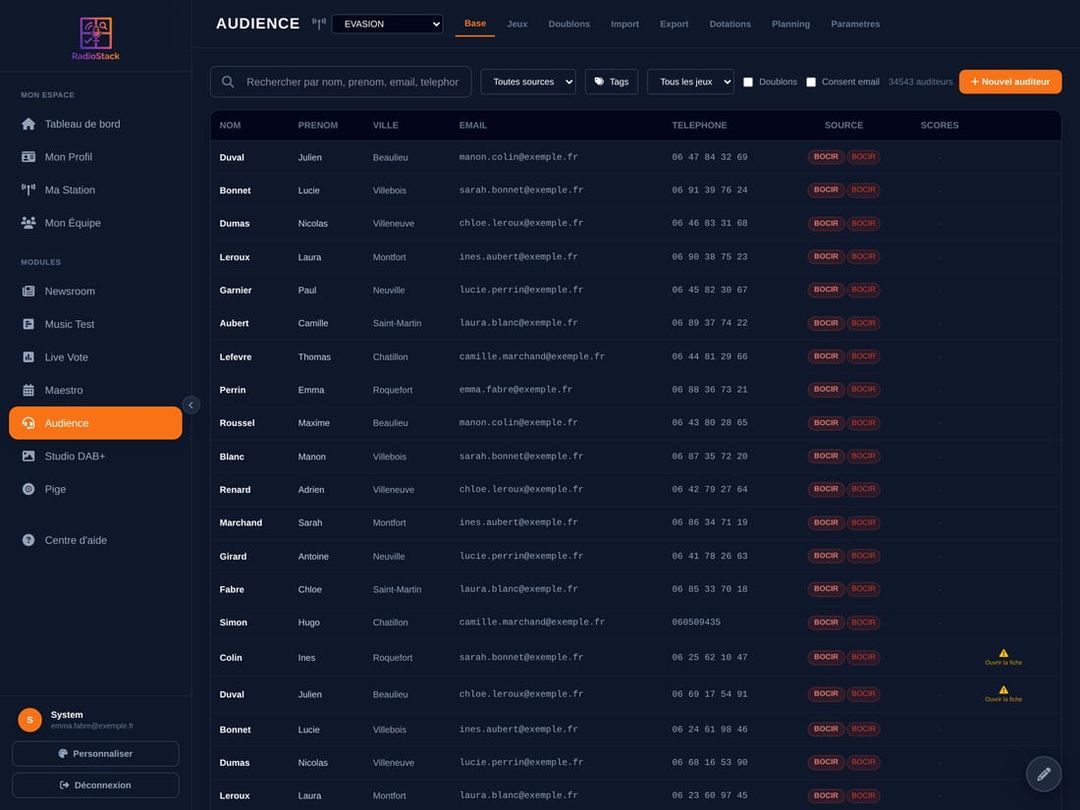Expand the Toutes sources dropdown
The width and height of the screenshot is (1080, 810).
click(528, 82)
